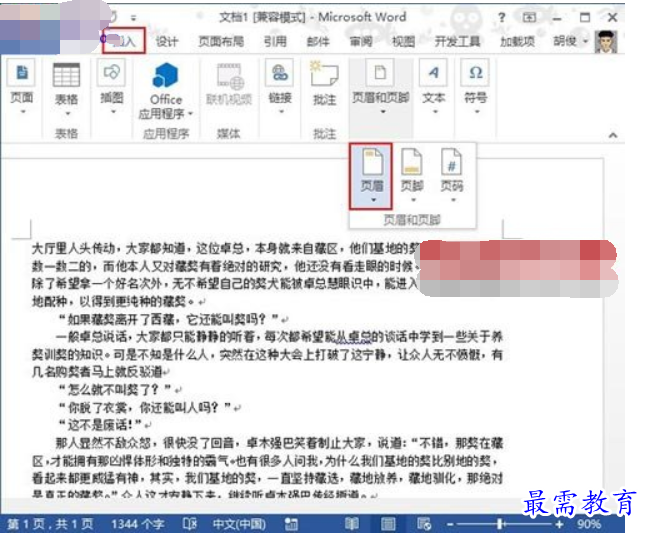Expand the 表格 dropdown arrow
Screen dimensions: 645x534
[x=67, y=113]
